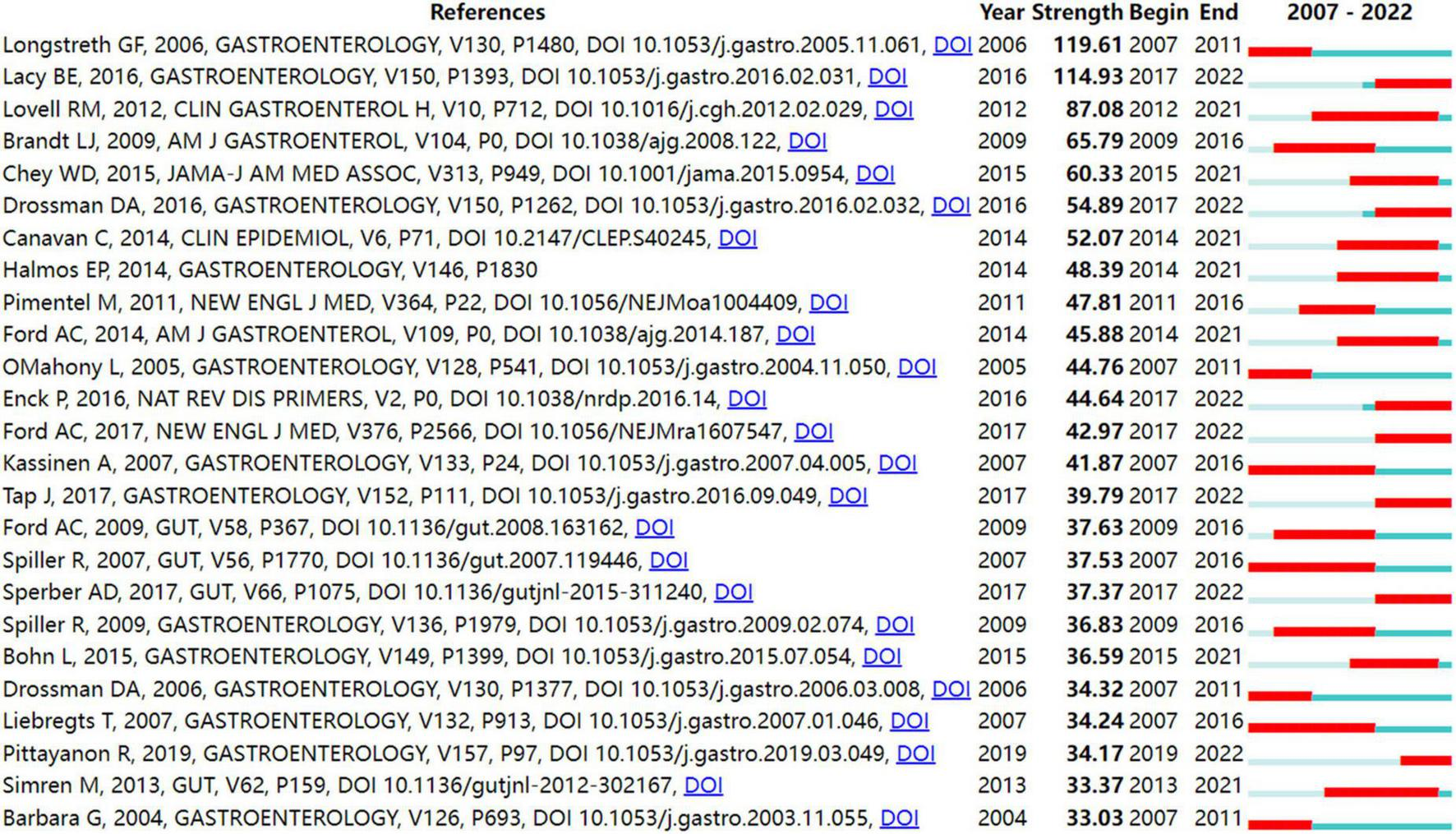This screenshot has height=834, width=1456.
Task: Open the DOI link for Lacy BE 2016
Action: point(887,76)
